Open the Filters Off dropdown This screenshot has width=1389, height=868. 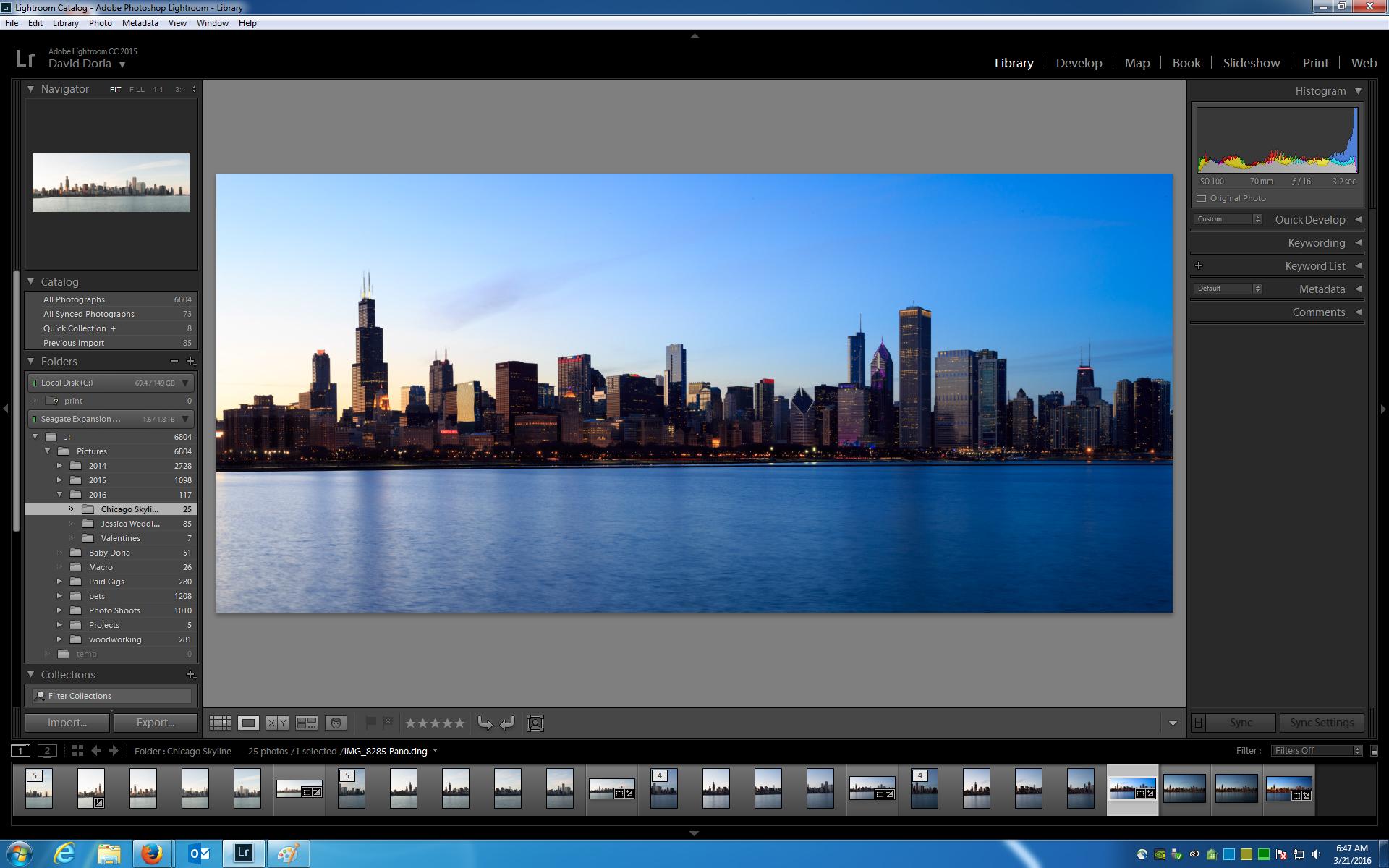click(x=1317, y=751)
